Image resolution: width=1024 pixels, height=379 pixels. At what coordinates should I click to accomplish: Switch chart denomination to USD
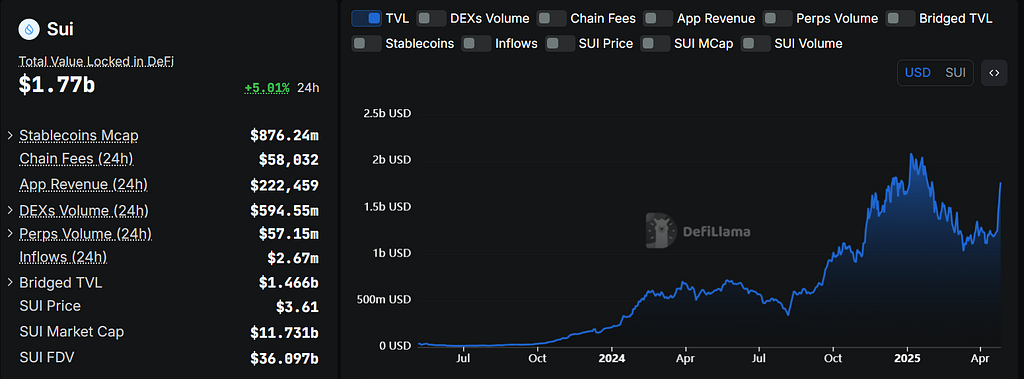point(918,73)
